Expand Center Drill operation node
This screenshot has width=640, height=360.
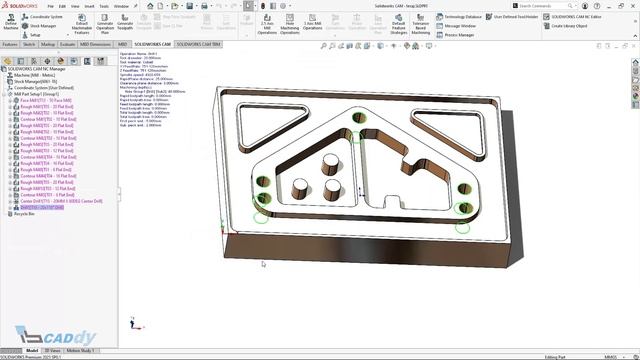(10, 201)
